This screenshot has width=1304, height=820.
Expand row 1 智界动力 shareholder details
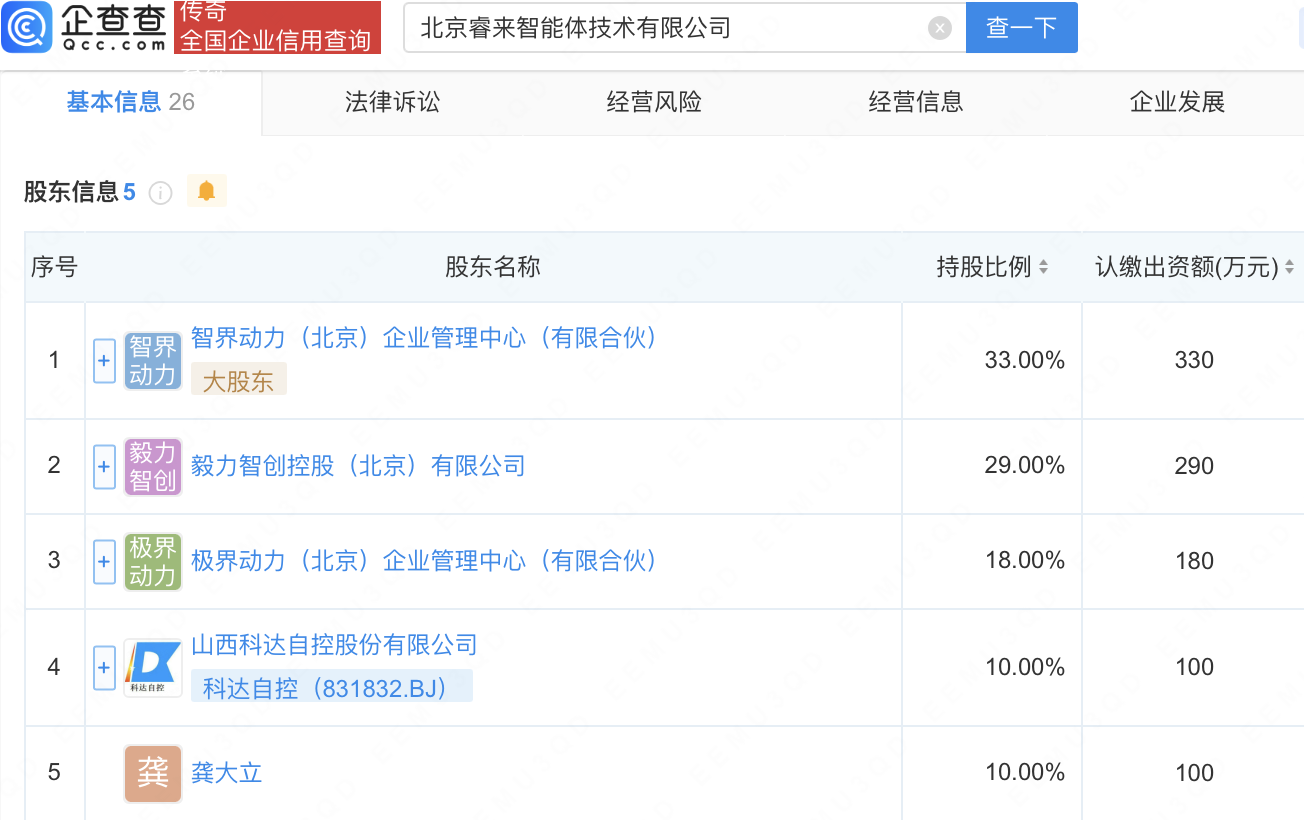104,360
